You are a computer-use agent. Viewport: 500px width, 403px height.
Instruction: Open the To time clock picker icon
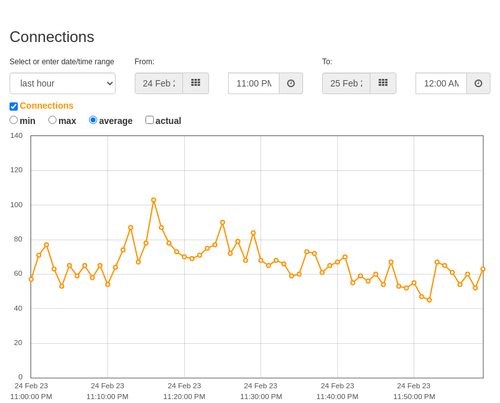478,83
